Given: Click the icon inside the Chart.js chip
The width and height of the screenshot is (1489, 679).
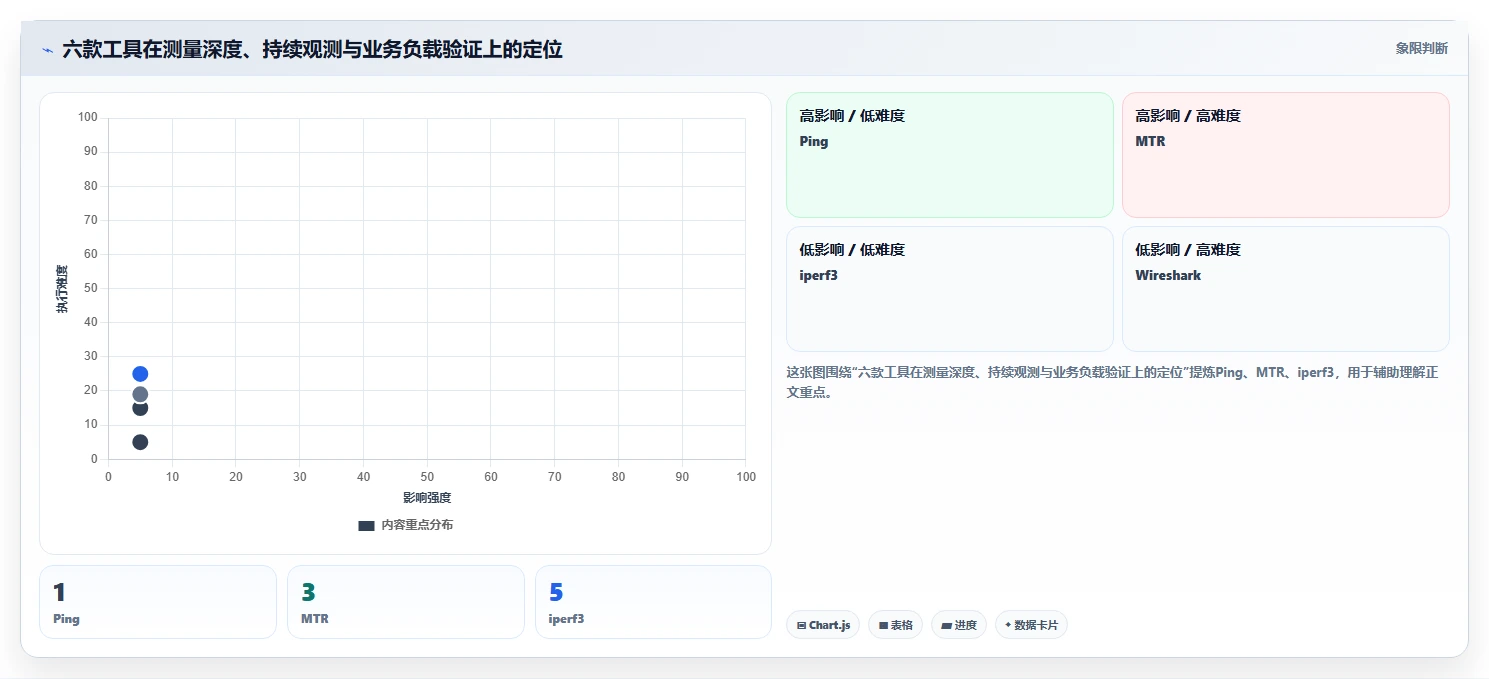Looking at the screenshot, I should tap(802, 626).
